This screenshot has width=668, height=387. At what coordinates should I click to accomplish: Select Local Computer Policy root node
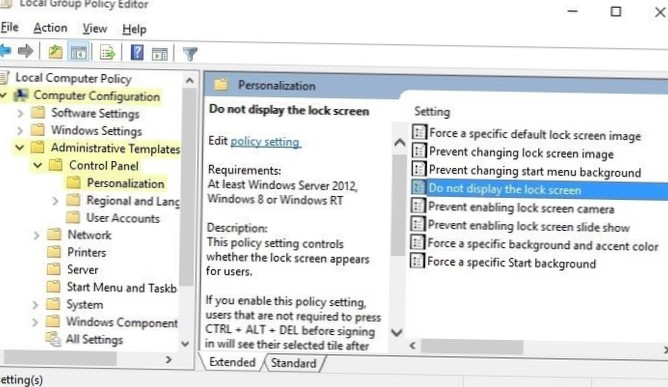pyautogui.click(x=73, y=78)
